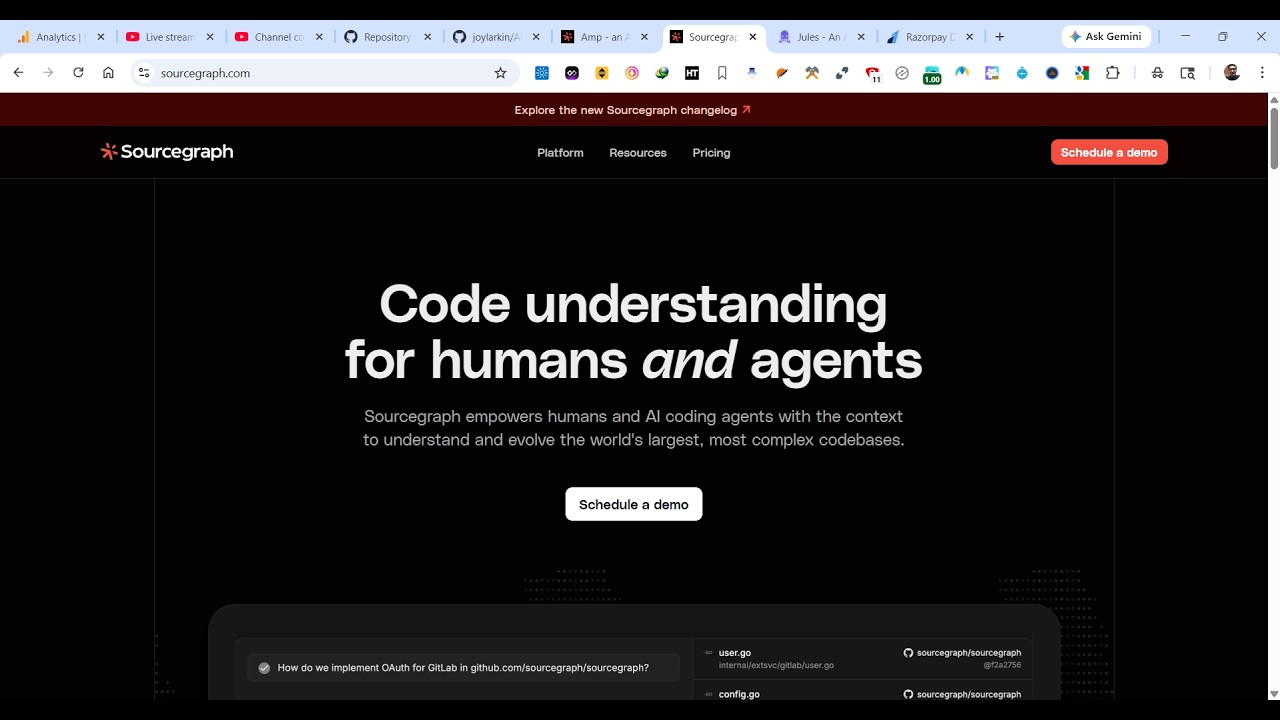Switch to the Repository GitHub tab
Viewport: 1280px width, 720px height.
(x=387, y=37)
